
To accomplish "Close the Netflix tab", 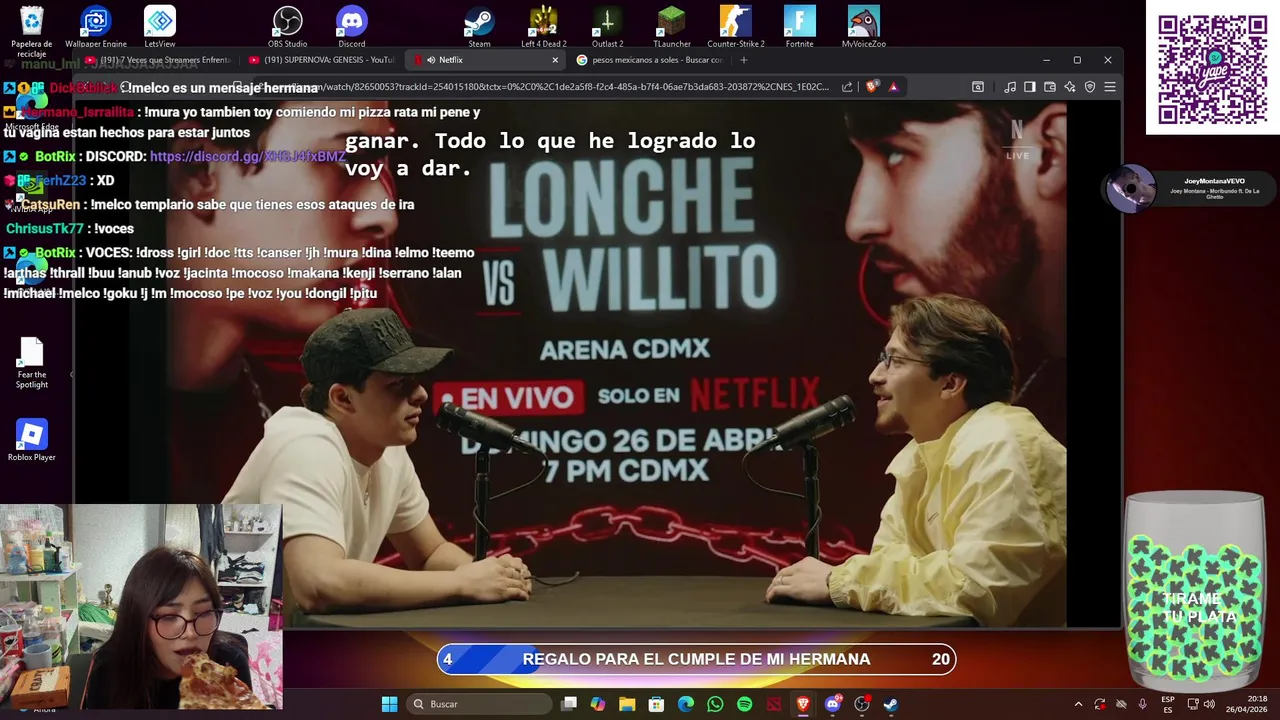I will pyautogui.click(x=555, y=60).
